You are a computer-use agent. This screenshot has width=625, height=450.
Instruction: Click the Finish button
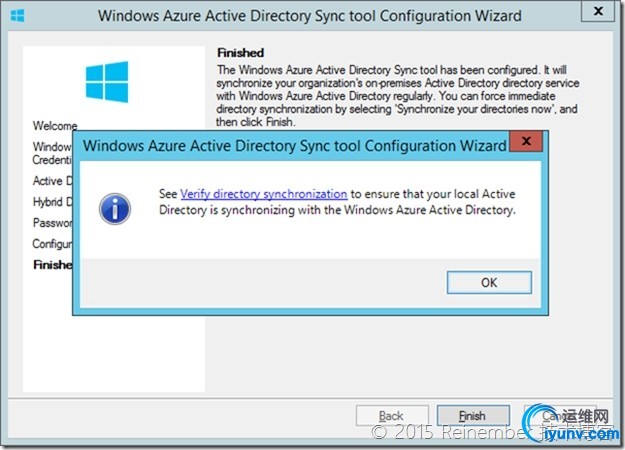point(473,416)
